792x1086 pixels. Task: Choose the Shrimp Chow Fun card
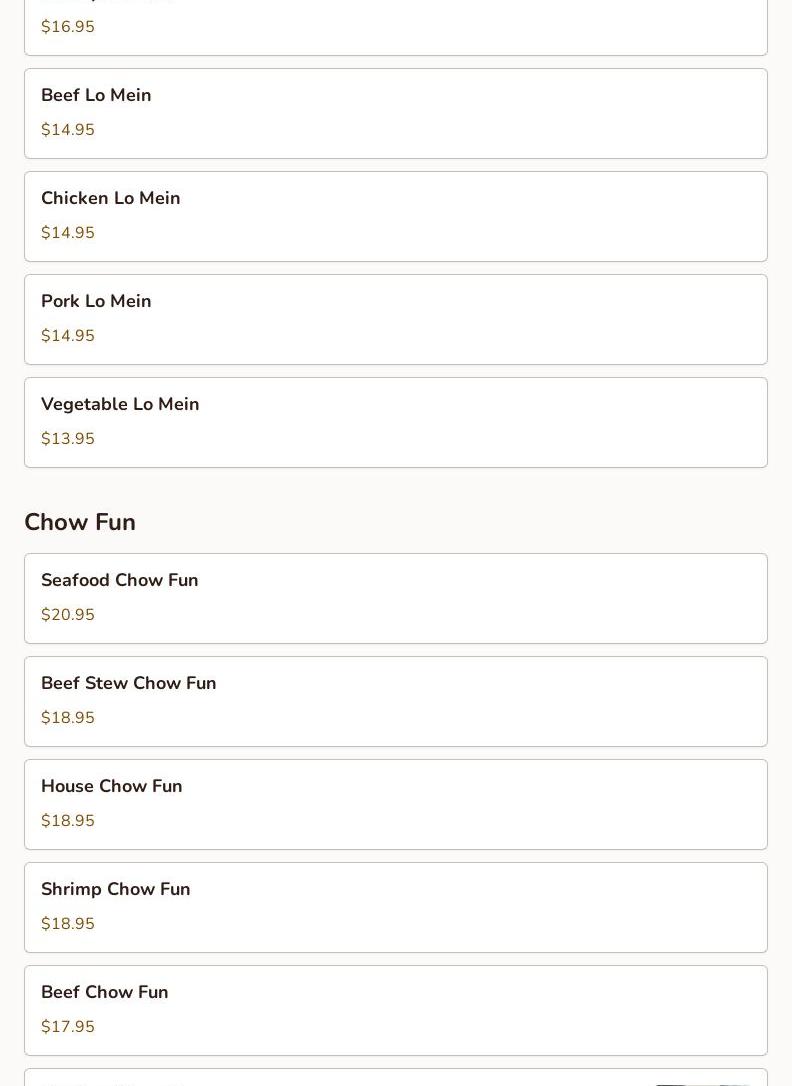point(396,907)
